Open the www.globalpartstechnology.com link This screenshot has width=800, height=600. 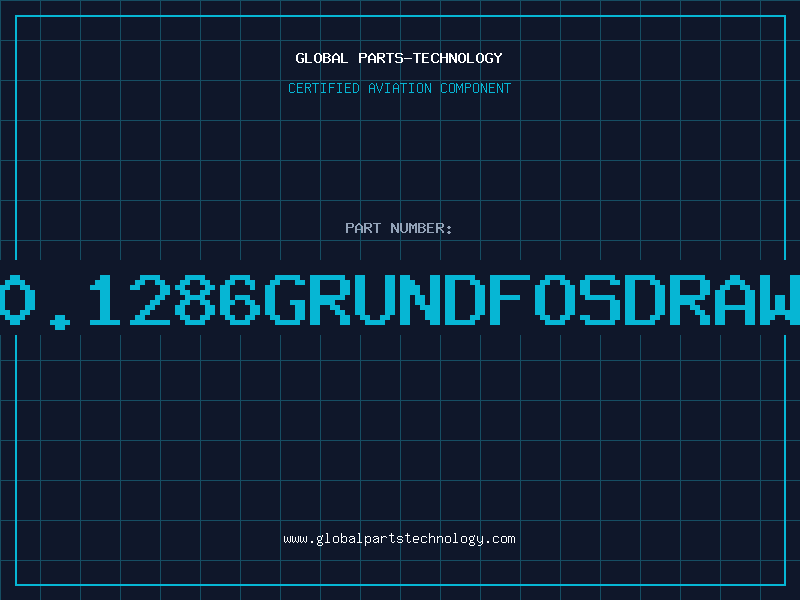click(x=399, y=539)
